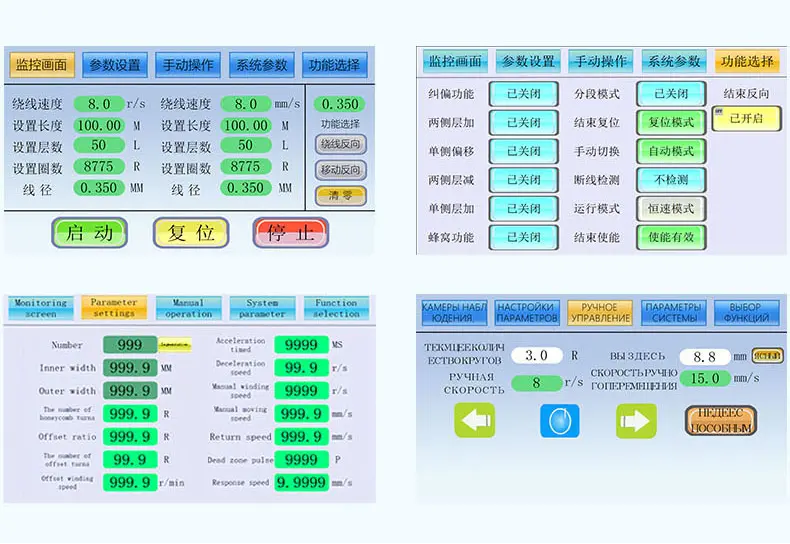Click the Number 999 field

click(x=130, y=345)
